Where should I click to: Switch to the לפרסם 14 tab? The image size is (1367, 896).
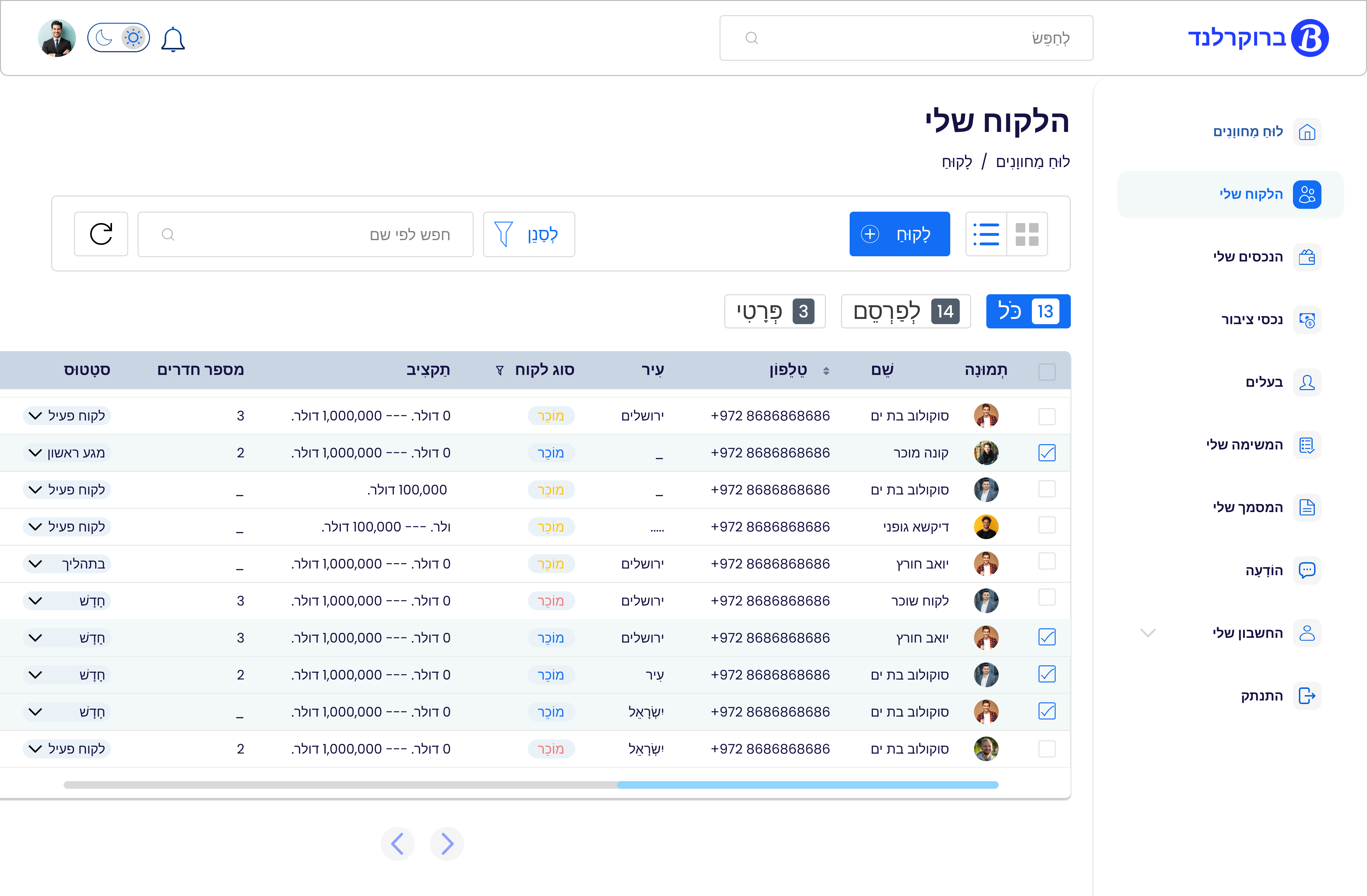pyautogui.click(x=906, y=311)
